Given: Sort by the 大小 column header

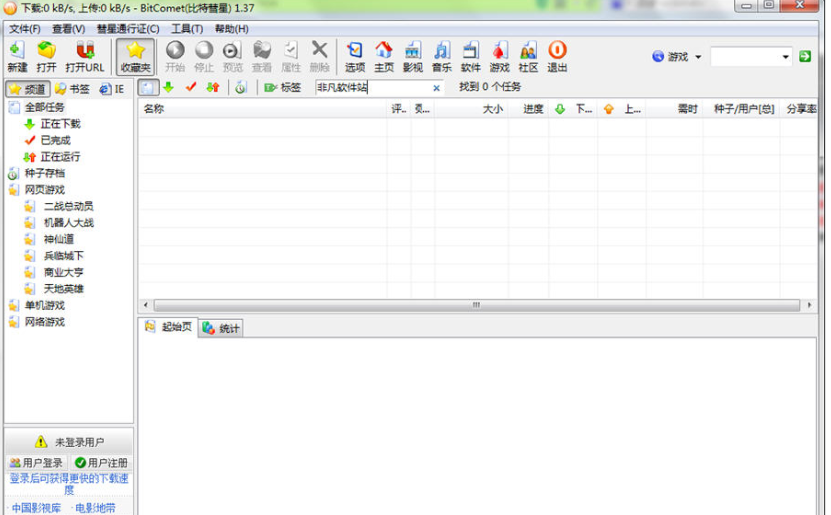Looking at the screenshot, I should click(x=472, y=109).
